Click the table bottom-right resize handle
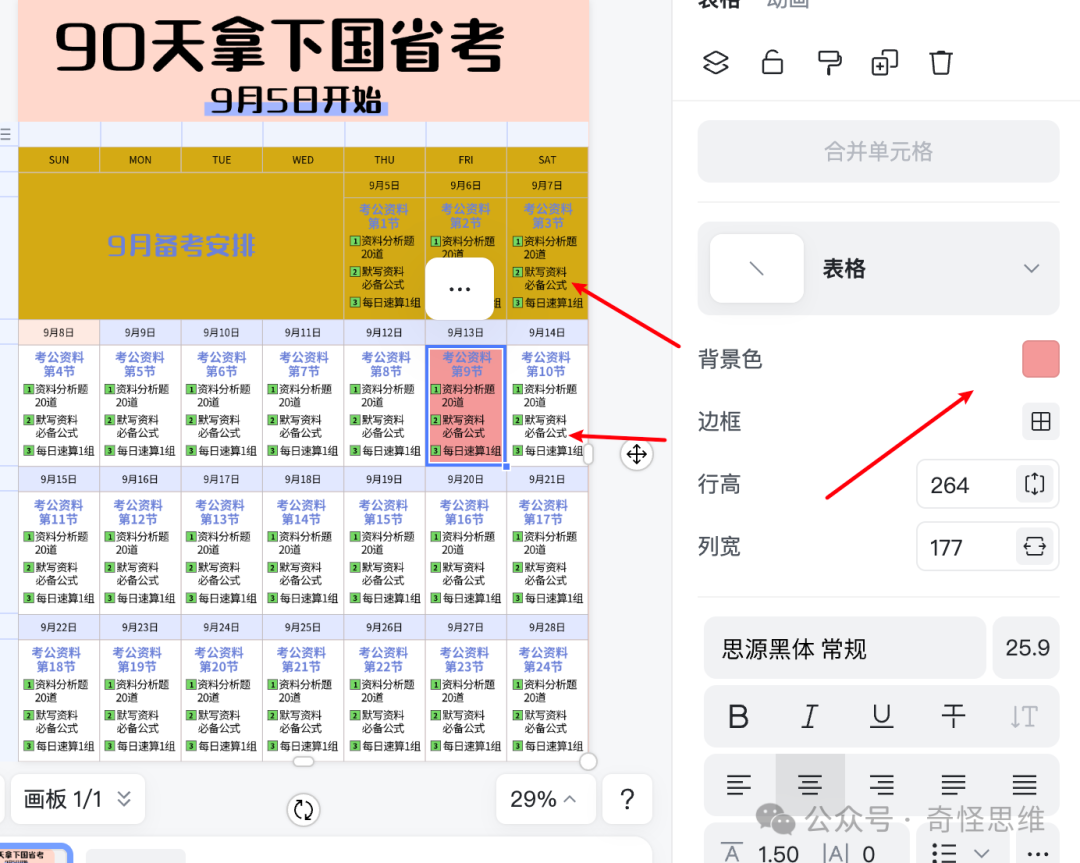1080x863 pixels. [x=588, y=761]
